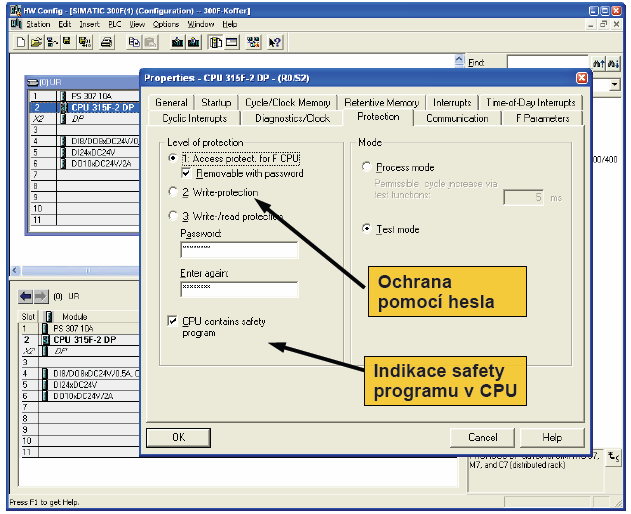Switch to the General tab
Screen dimensions: 631x514
(171, 103)
